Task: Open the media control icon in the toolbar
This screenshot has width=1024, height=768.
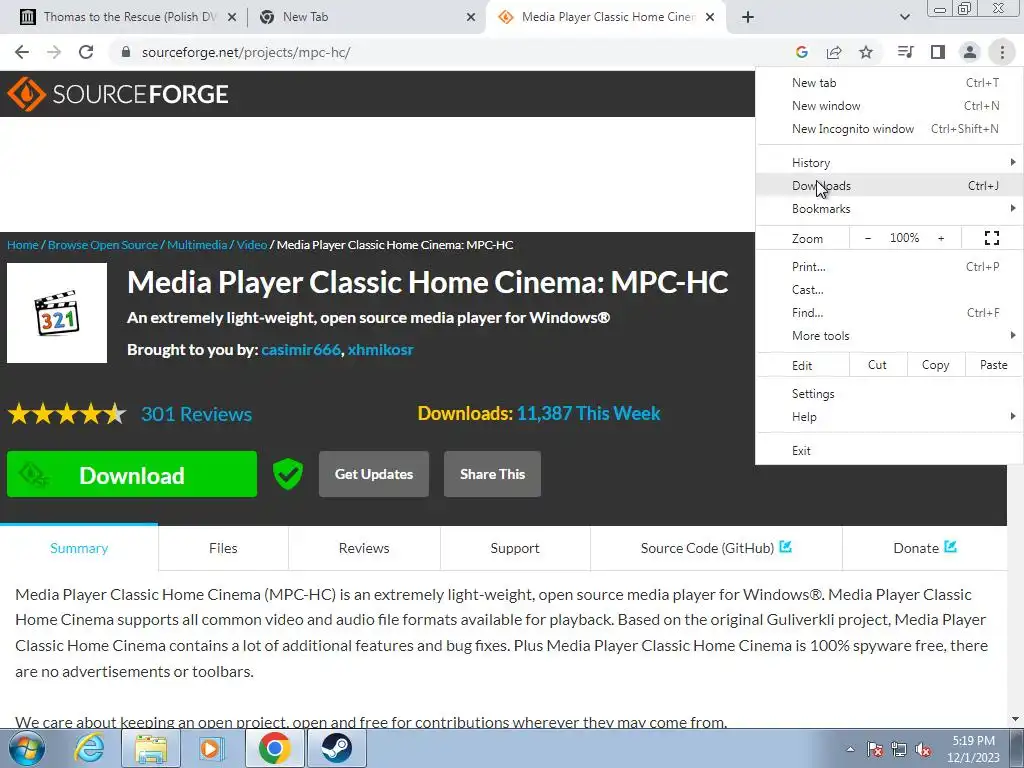Action: coord(905,52)
